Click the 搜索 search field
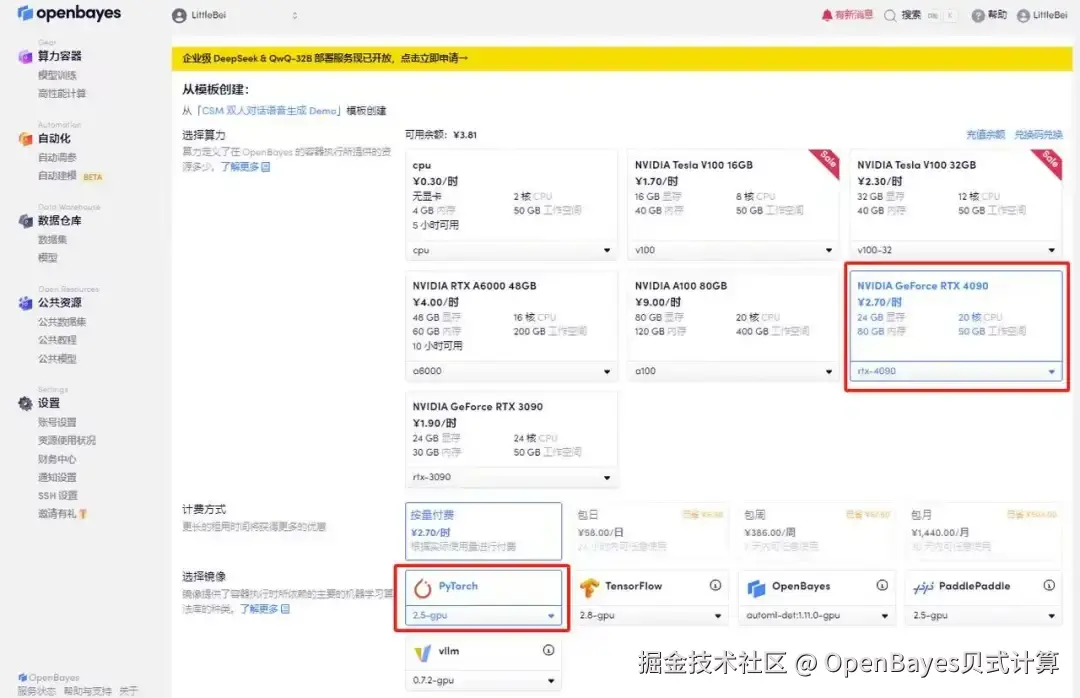 point(920,15)
